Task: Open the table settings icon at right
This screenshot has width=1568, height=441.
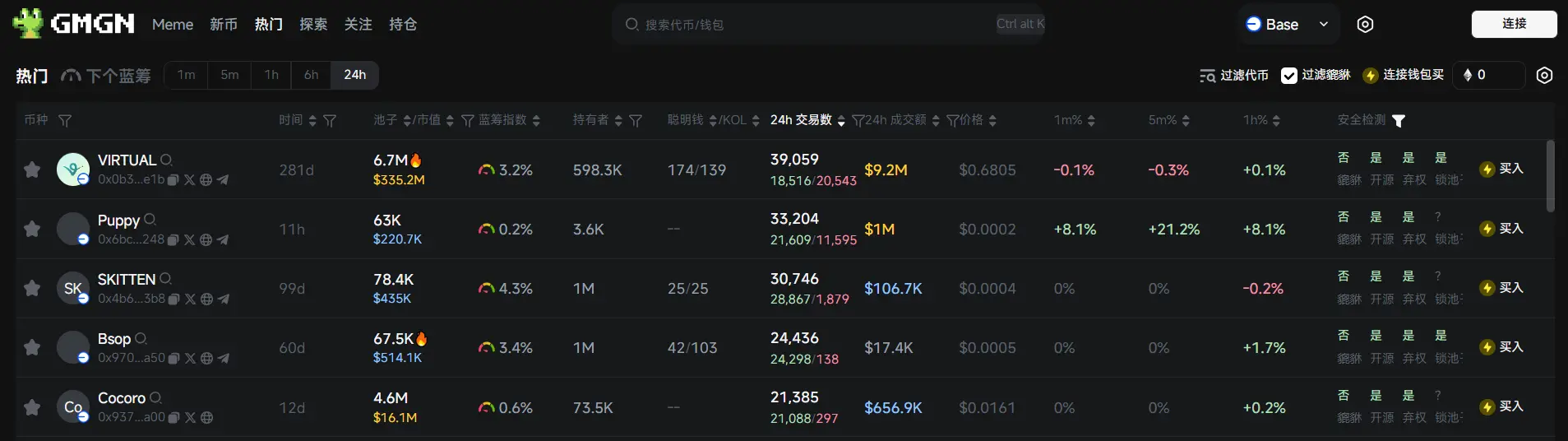Action: click(1544, 75)
